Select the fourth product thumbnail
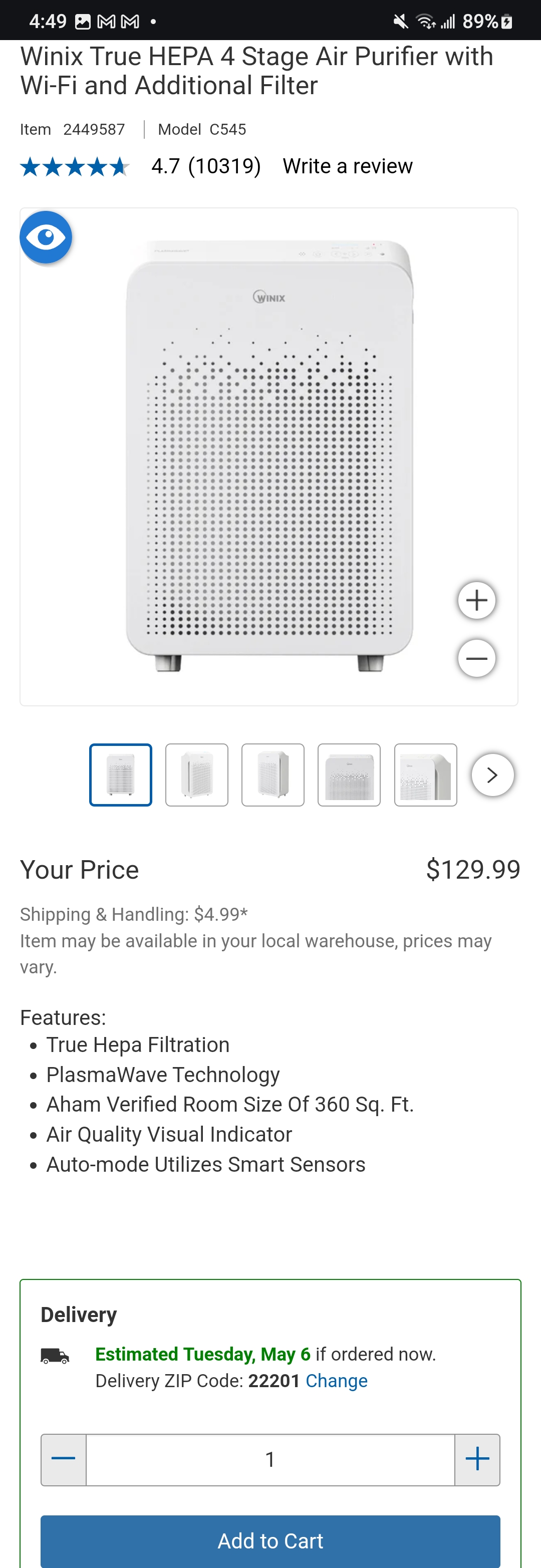The image size is (541, 1568). 349,775
